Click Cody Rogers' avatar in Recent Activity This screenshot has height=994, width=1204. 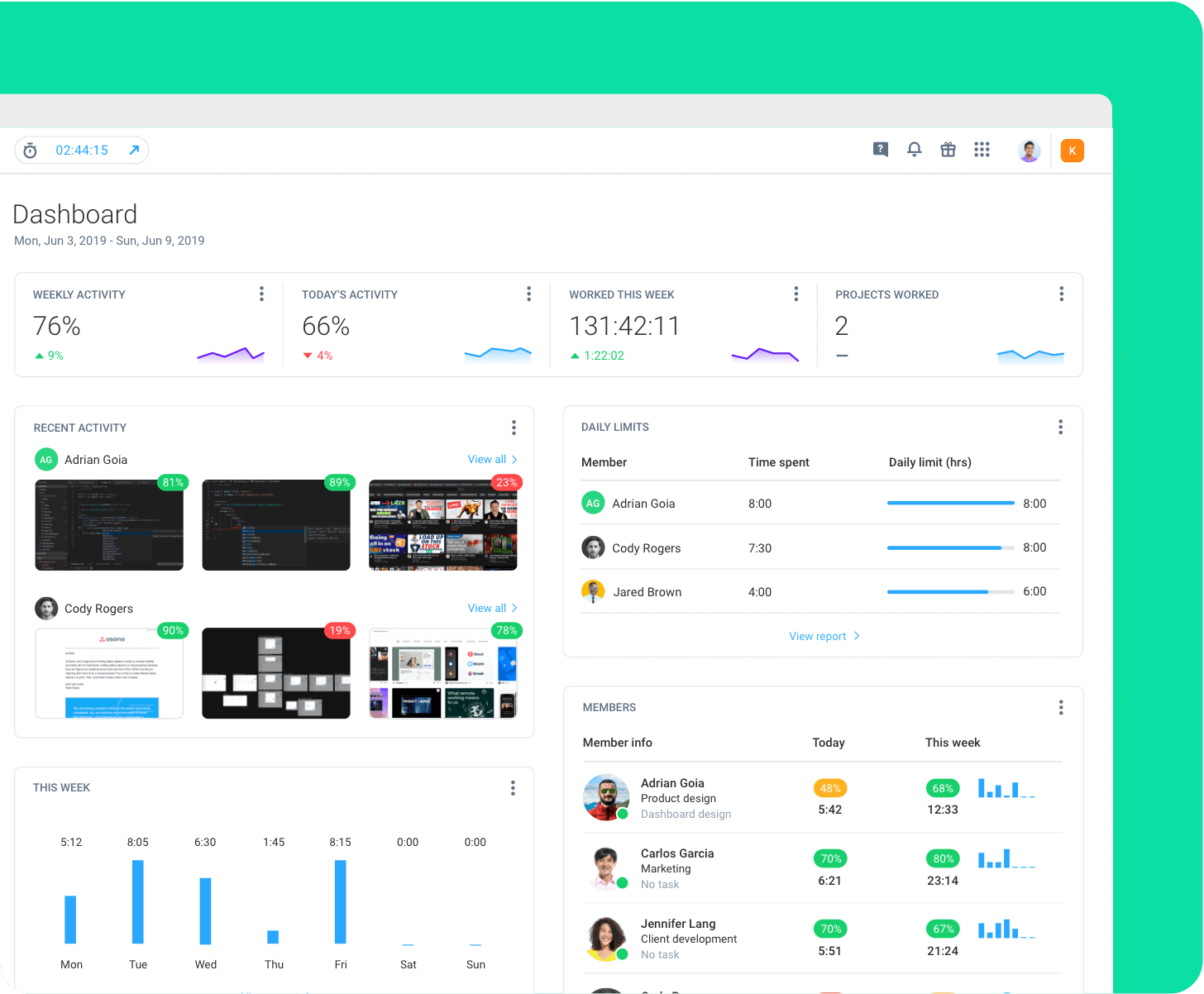(46, 608)
